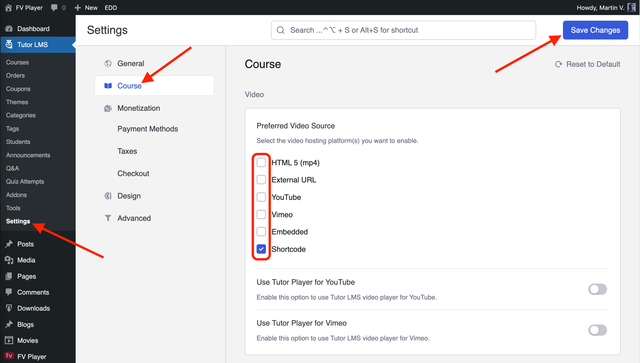The width and height of the screenshot is (640, 363).
Task: Toggle Use Tutor Player for Vimeo
Action: coord(598,330)
